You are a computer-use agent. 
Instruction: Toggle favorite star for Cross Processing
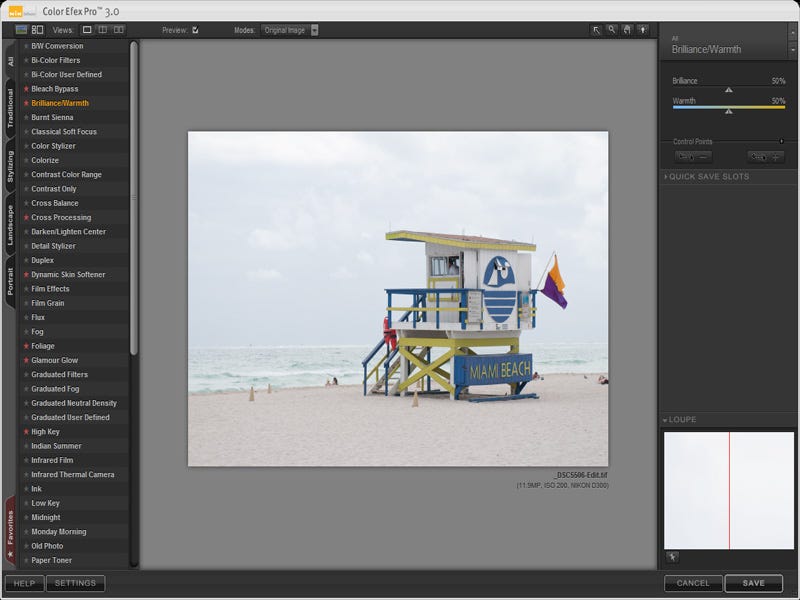(26, 217)
